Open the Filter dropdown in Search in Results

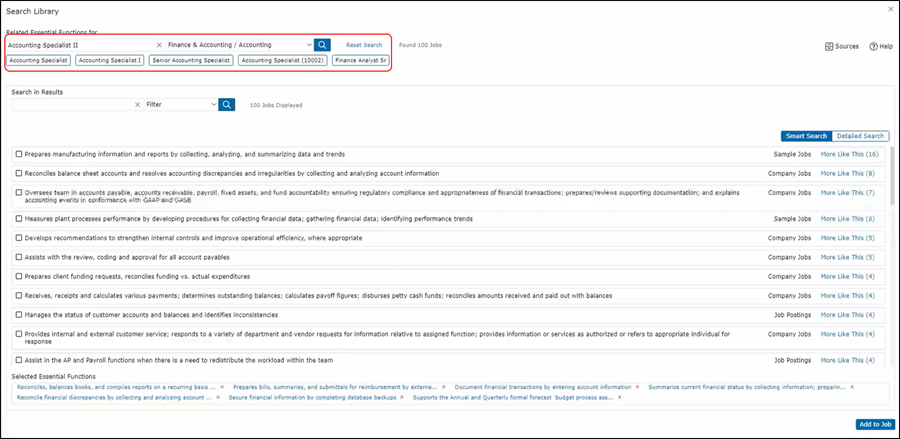point(180,104)
